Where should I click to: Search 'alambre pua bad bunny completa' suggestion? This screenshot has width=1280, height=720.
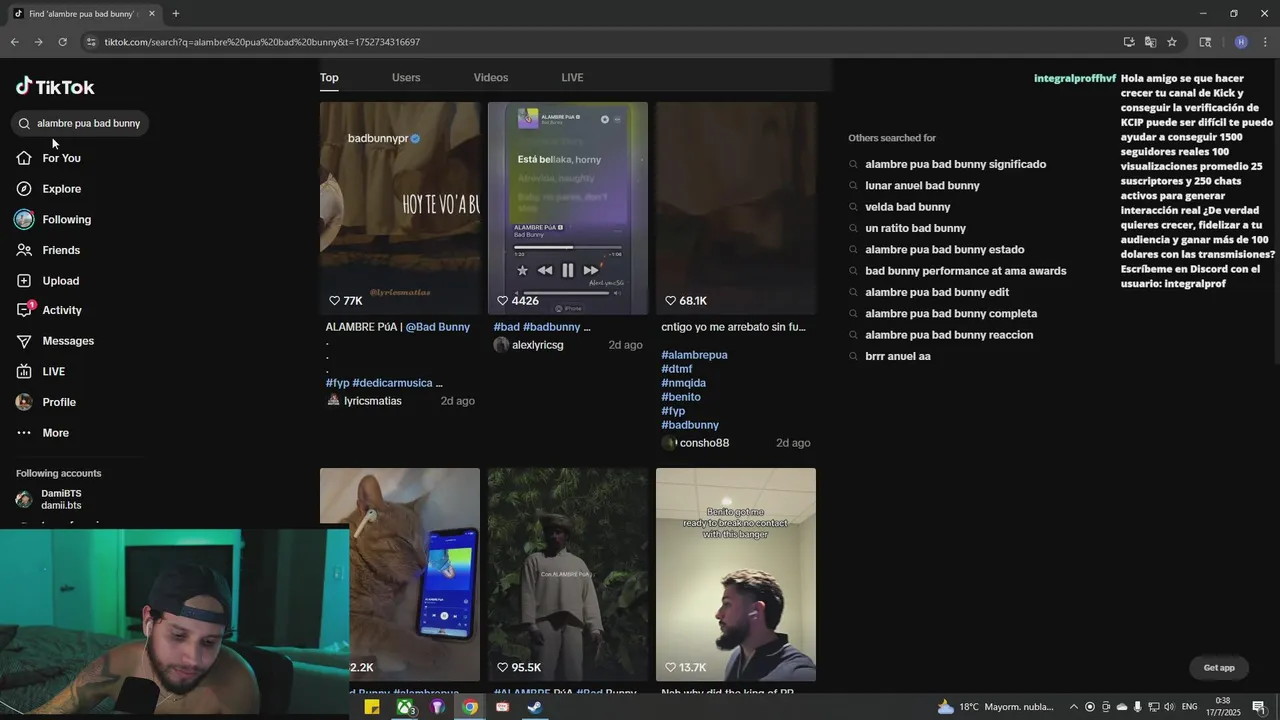tap(951, 314)
